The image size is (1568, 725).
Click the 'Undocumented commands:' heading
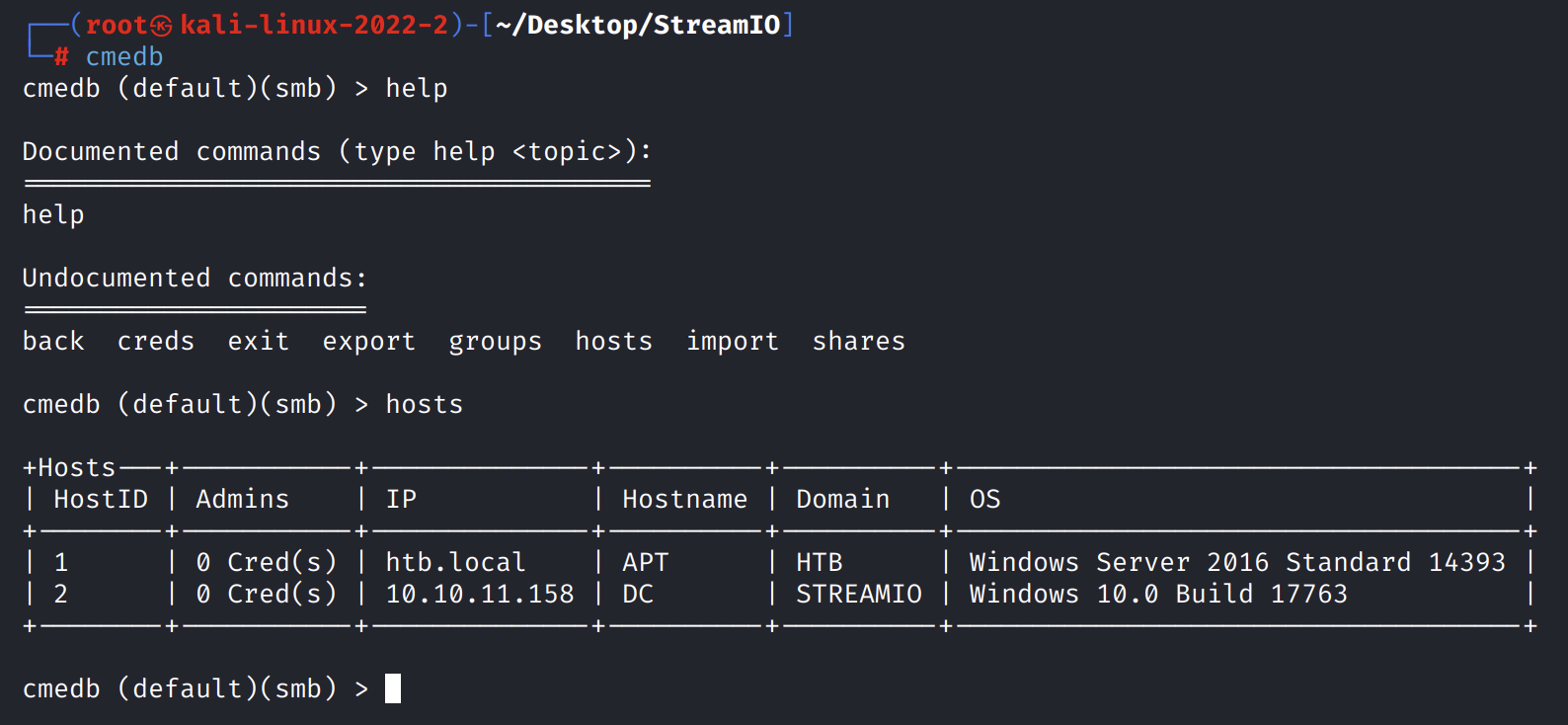pos(195,278)
